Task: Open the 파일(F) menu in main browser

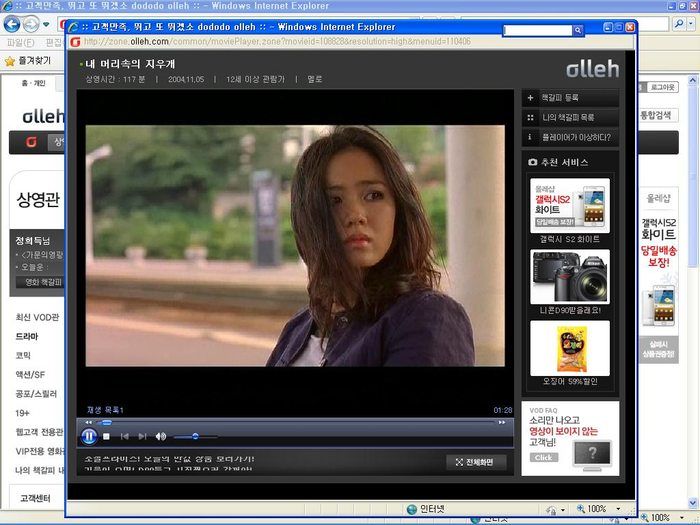Action: (x=21, y=43)
